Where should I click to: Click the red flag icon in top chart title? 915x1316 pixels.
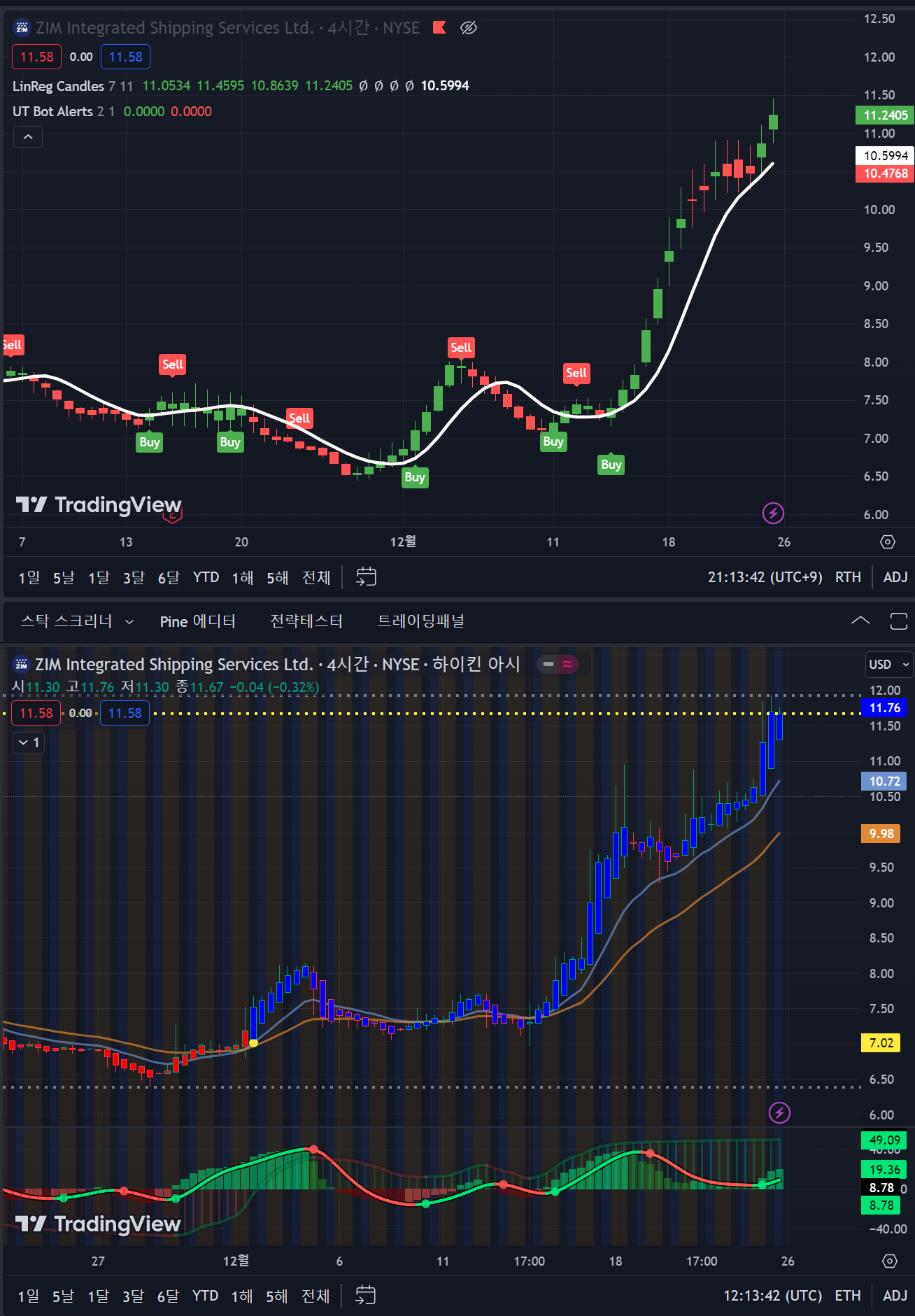coord(439,27)
